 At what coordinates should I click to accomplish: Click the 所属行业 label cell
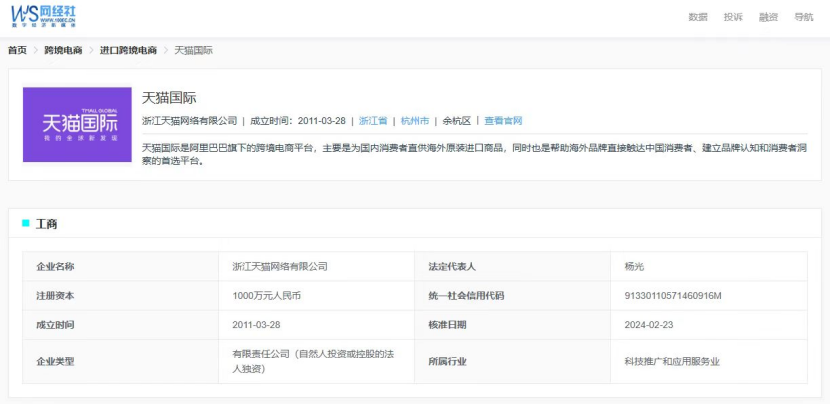pyautogui.click(x=512, y=362)
